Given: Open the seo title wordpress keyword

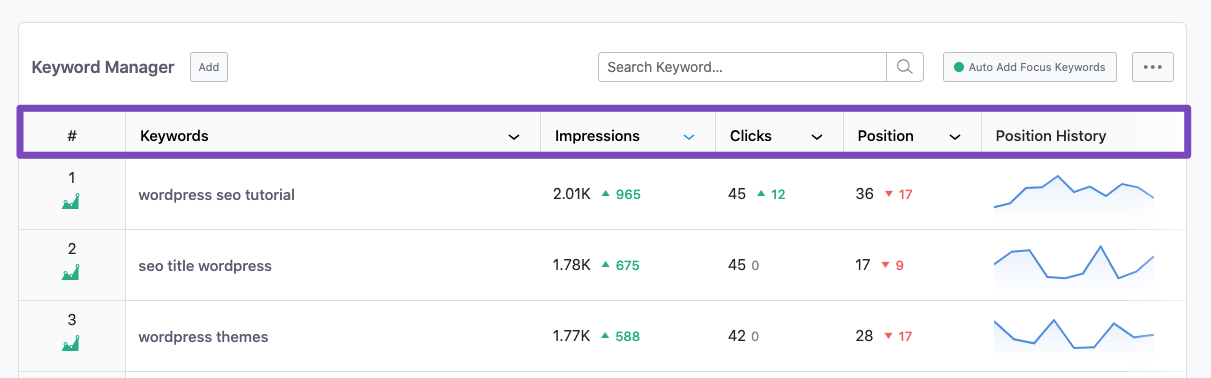Looking at the screenshot, I should tap(205, 266).
